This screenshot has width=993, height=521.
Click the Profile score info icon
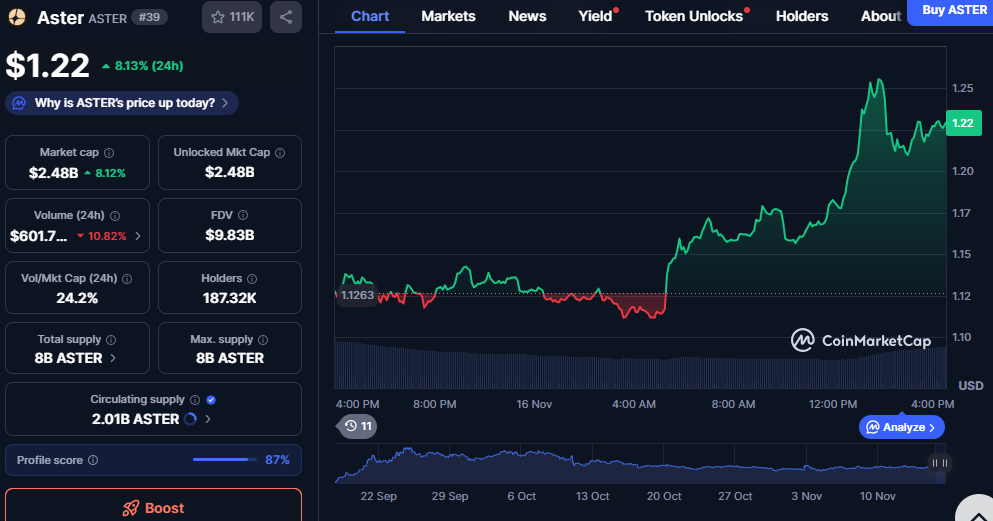click(93, 460)
